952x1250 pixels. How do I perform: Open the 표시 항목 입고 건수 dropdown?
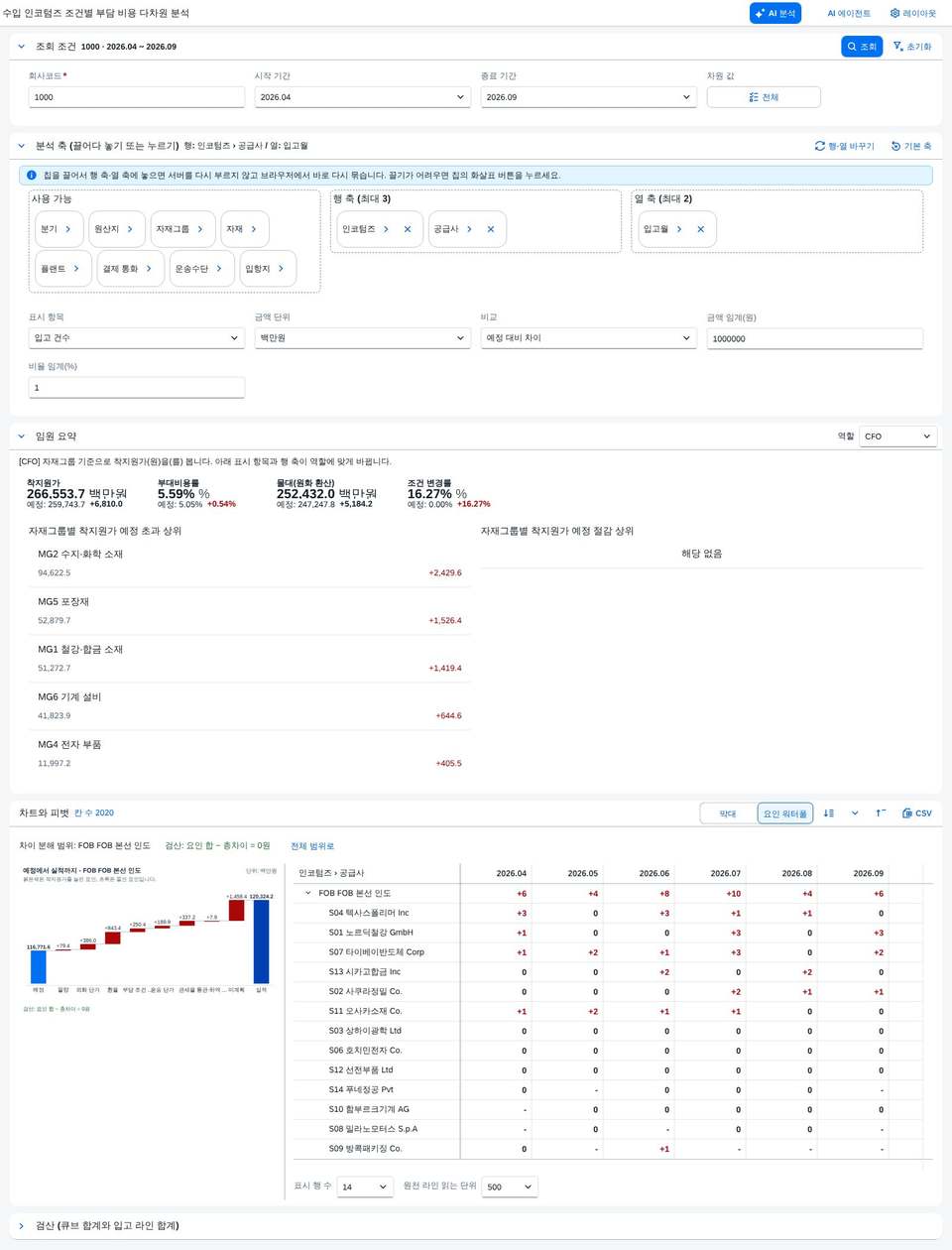(x=137, y=338)
